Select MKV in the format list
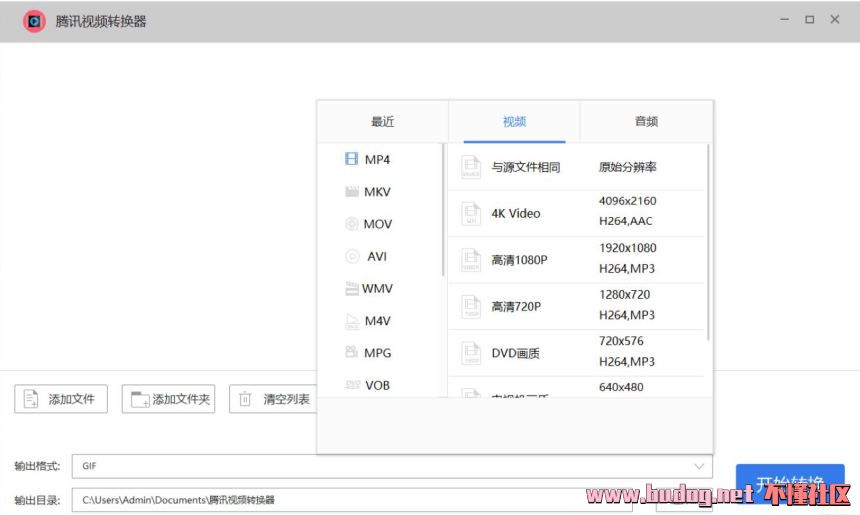860x515 pixels. (378, 191)
